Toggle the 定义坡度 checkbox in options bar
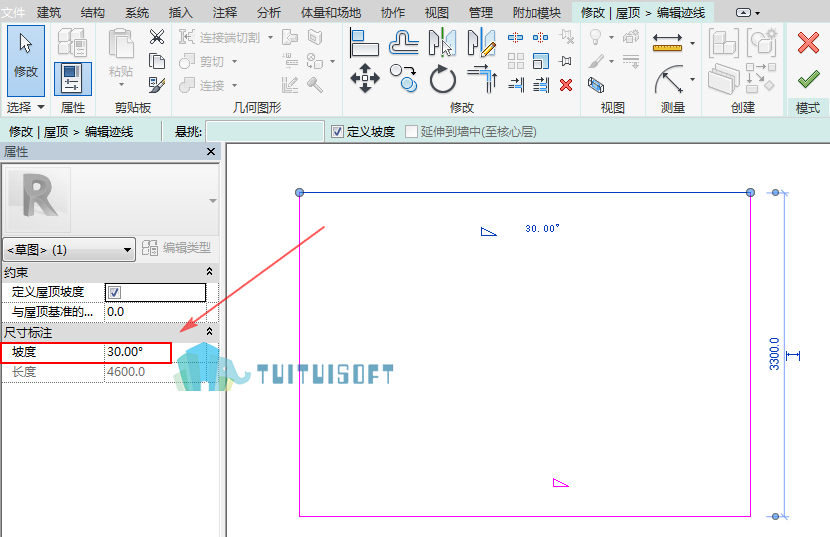The image size is (830, 537). (337, 131)
